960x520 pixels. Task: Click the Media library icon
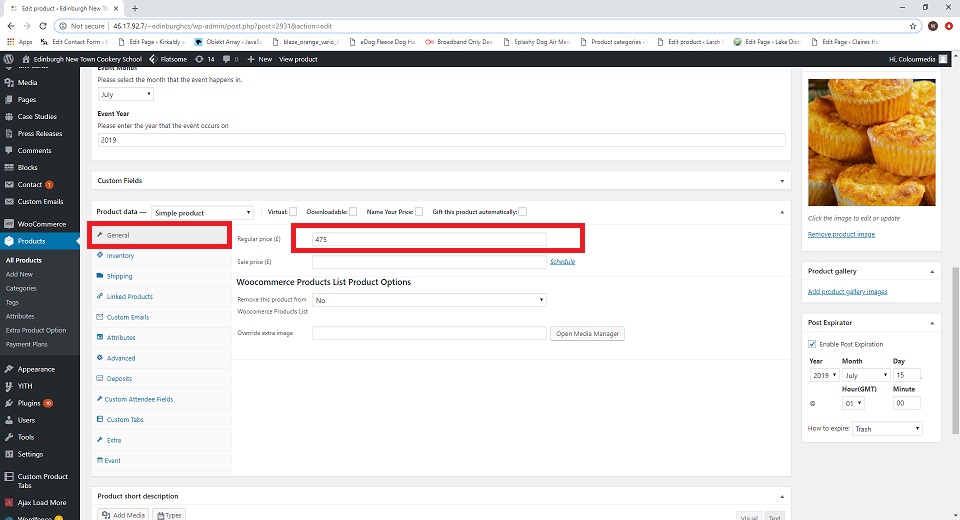[x=9, y=83]
